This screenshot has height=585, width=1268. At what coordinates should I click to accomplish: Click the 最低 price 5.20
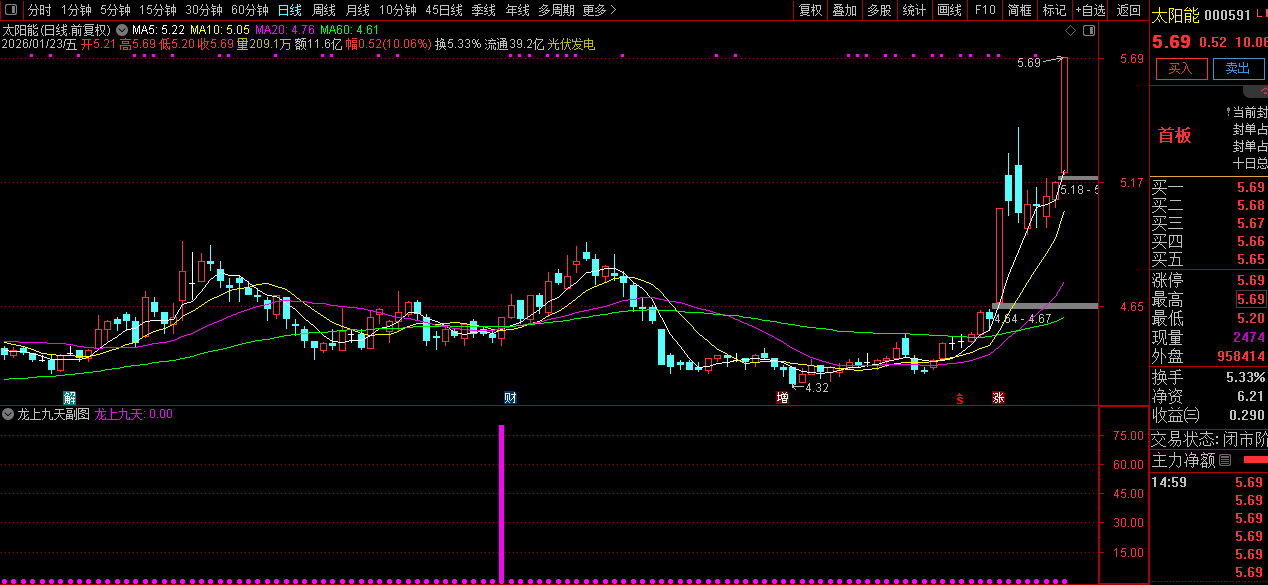point(1251,319)
